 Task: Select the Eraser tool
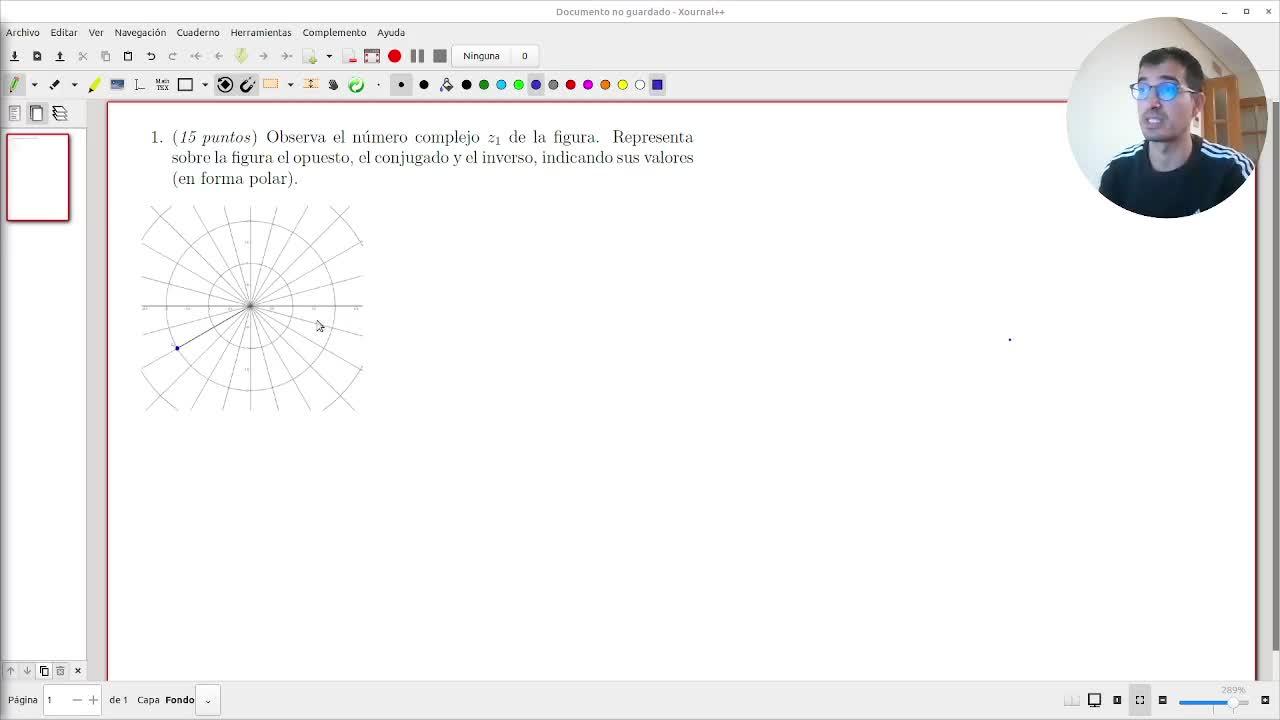coord(55,85)
